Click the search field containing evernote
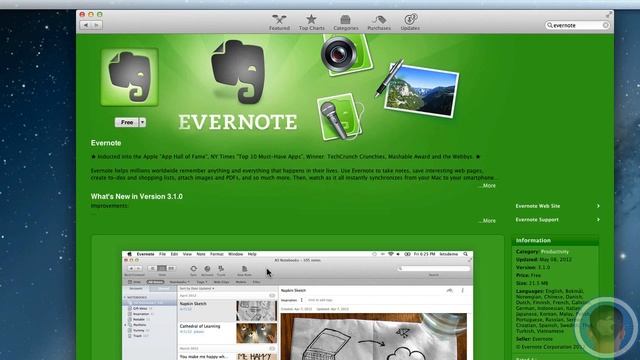The height and width of the screenshot is (360, 640). [x=578, y=25]
